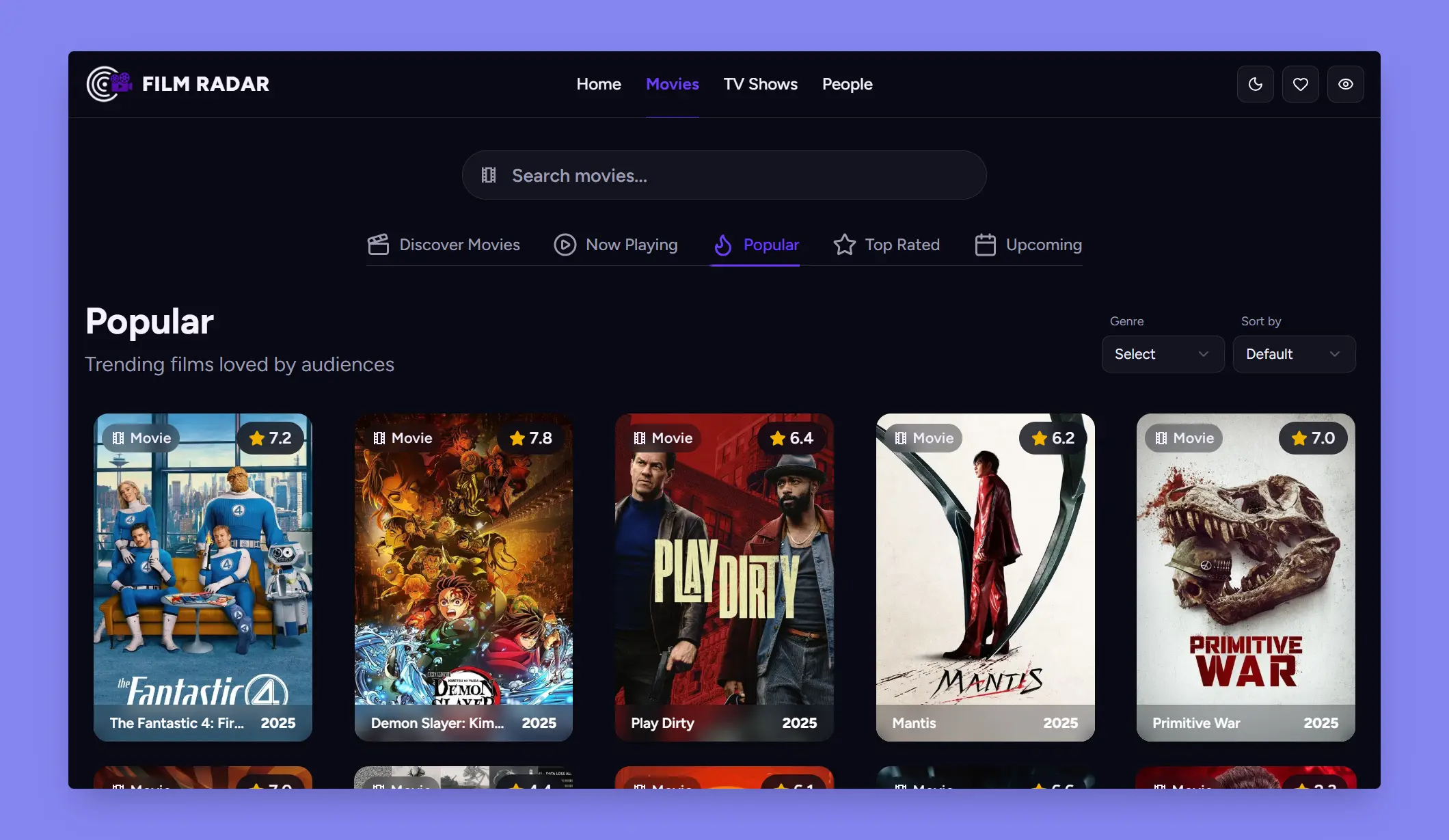Viewport: 1449px width, 840px height.
Task: Click the Home navigation link
Action: 598,83
